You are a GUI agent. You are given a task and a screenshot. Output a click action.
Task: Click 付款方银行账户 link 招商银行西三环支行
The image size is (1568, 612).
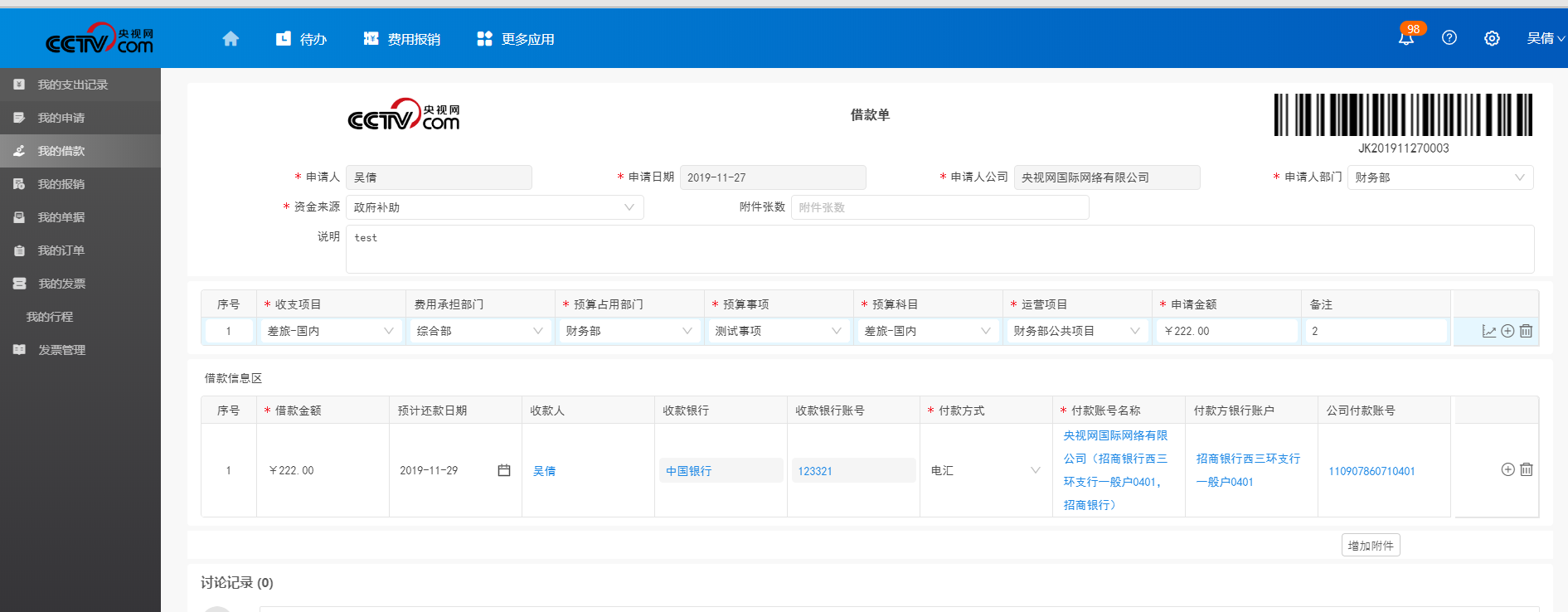coord(1248,470)
